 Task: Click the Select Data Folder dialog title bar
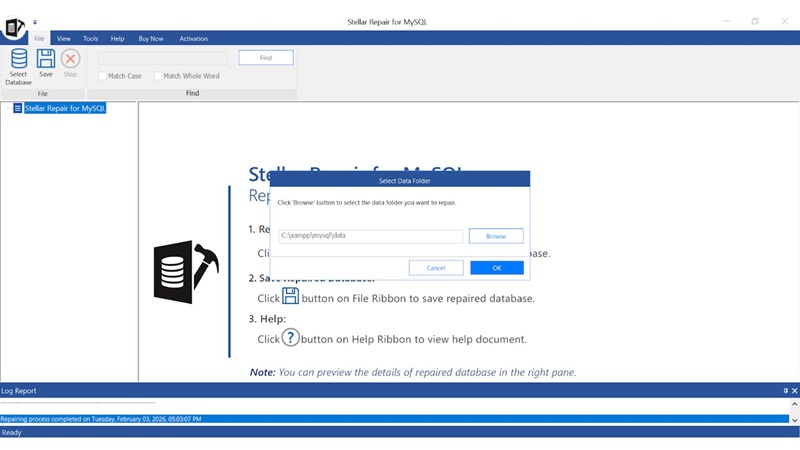point(400,180)
